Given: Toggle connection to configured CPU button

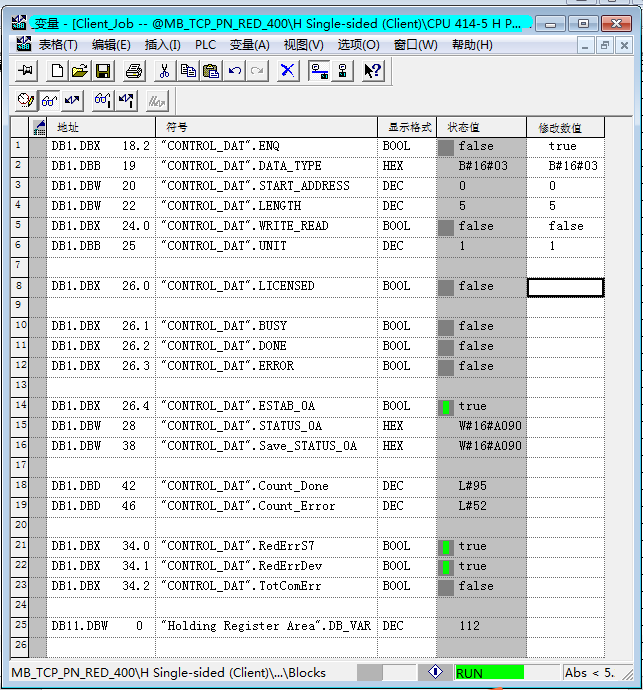Looking at the screenshot, I should [319, 70].
